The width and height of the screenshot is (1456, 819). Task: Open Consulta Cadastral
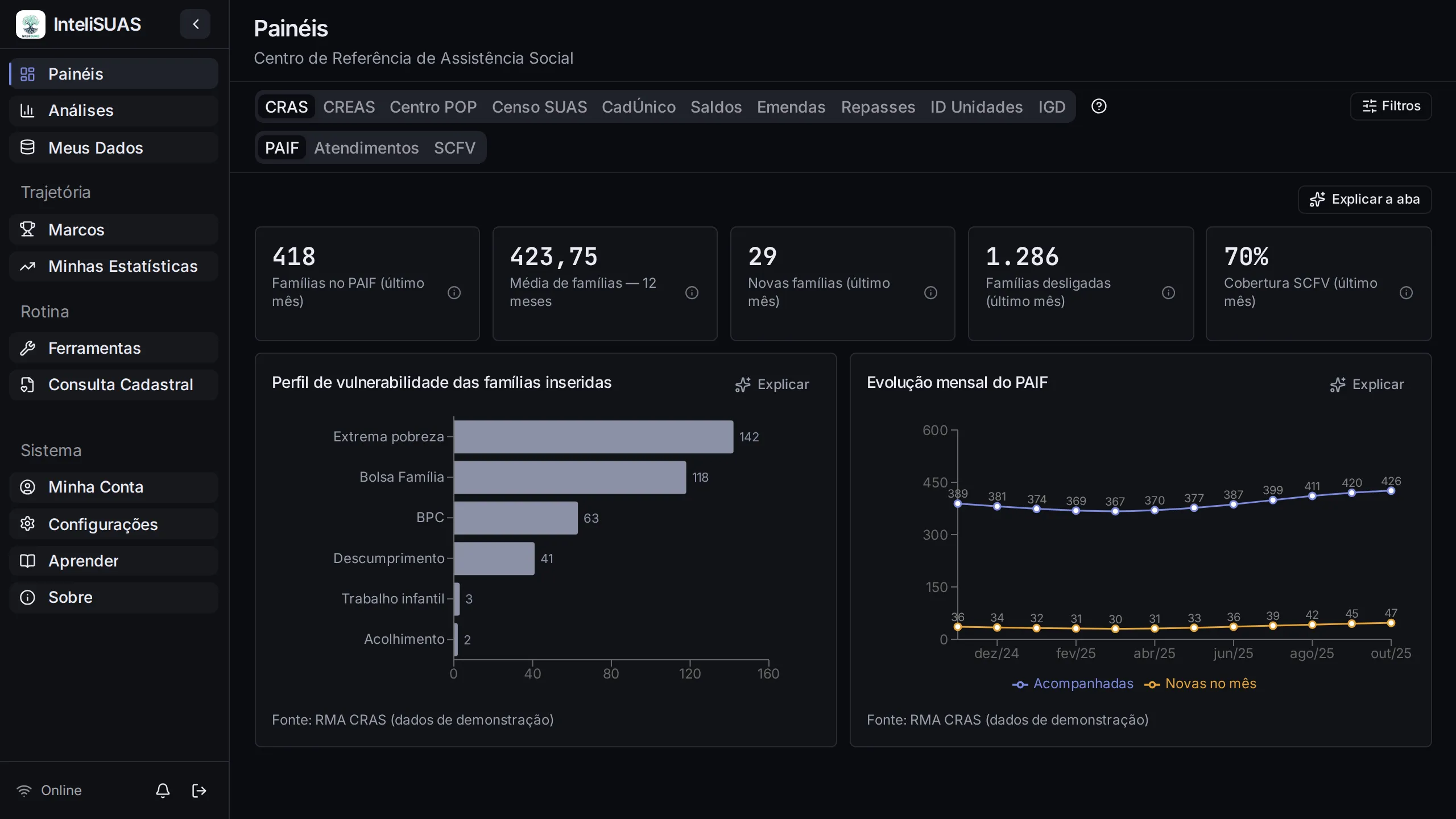(x=114, y=384)
